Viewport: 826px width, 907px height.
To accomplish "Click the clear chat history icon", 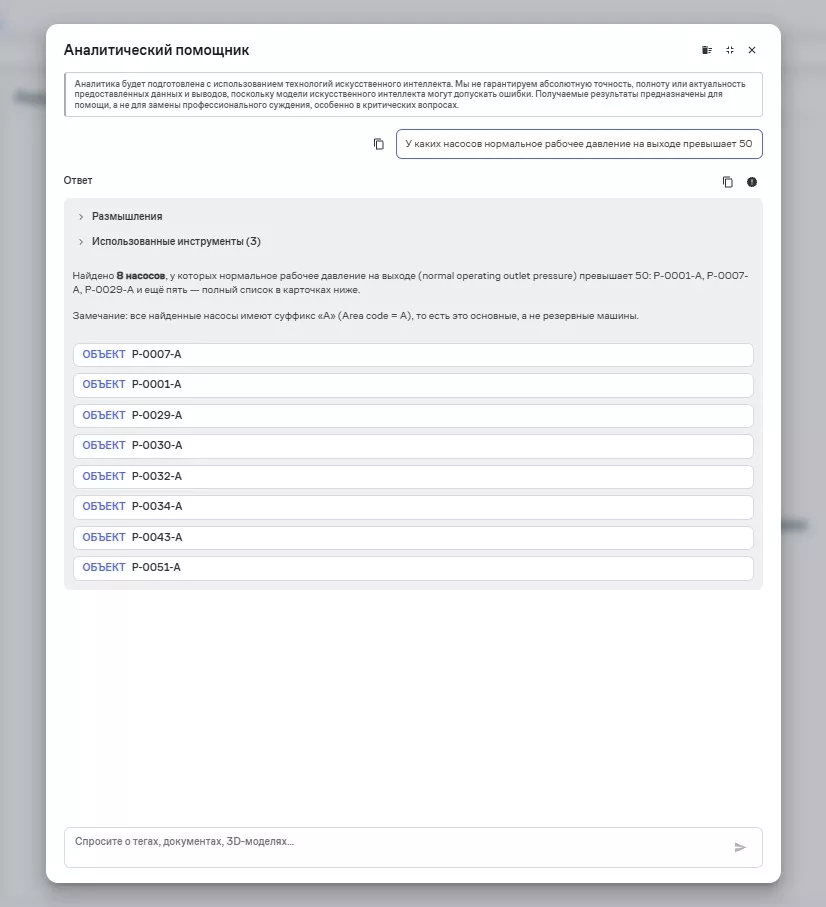I will tap(707, 50).
